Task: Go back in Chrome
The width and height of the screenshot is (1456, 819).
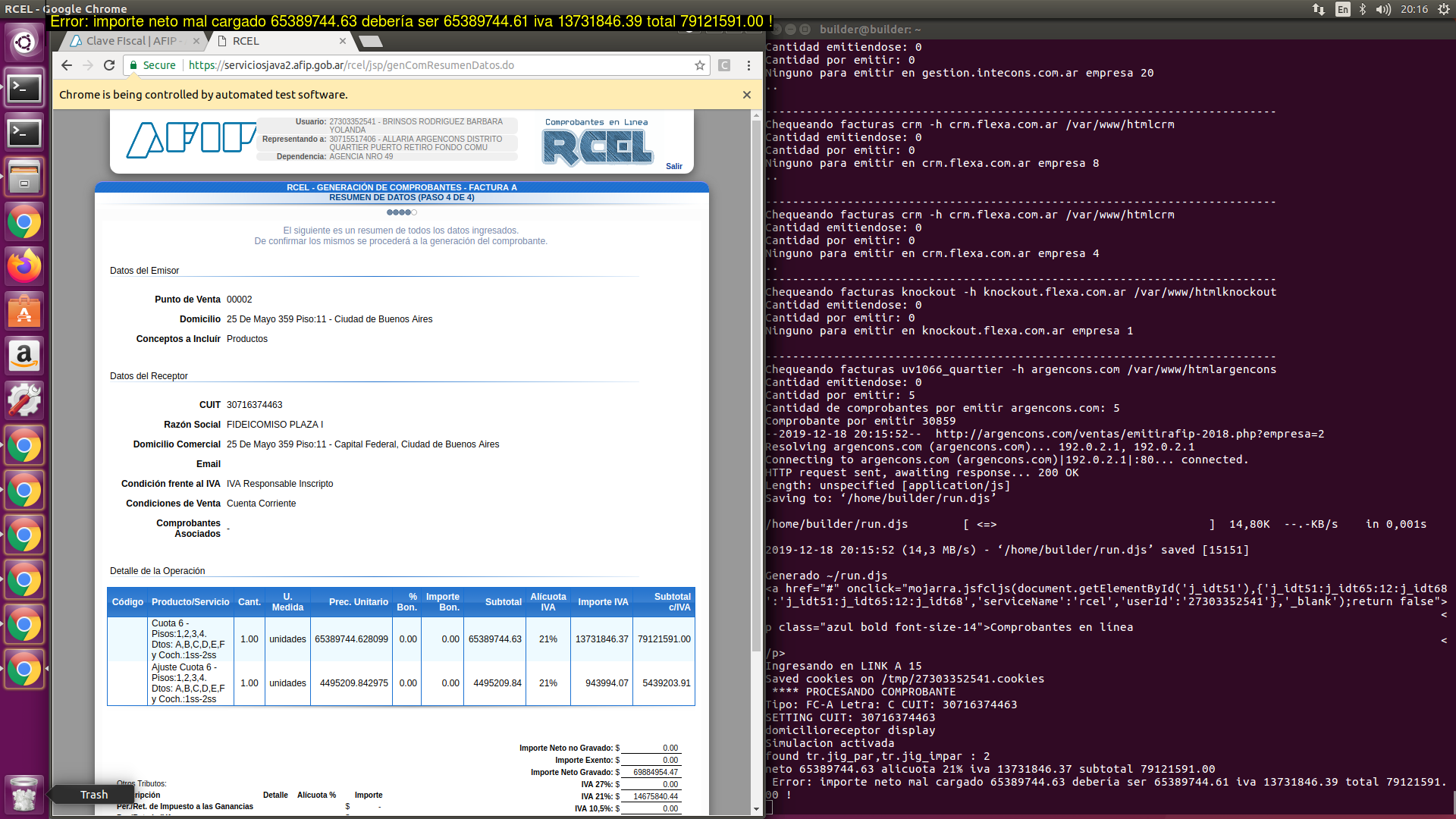Action: (67, 65)
